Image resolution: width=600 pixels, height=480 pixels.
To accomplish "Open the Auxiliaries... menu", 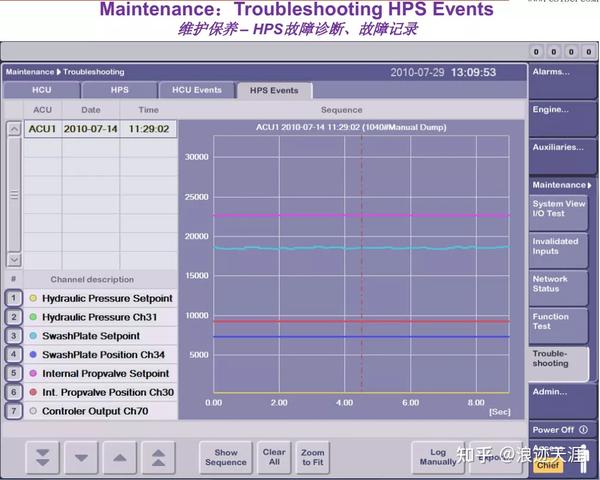I will [x=561, y=157].
